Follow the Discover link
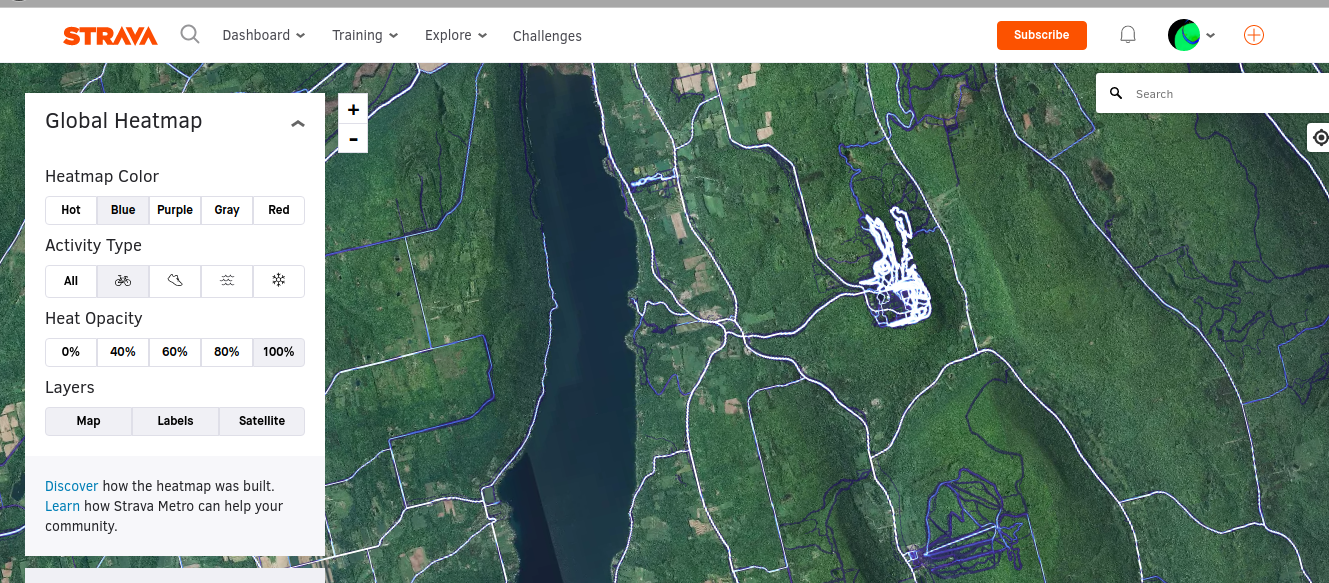The width and height of the screenshot is (1329, 583). point(72,486)
